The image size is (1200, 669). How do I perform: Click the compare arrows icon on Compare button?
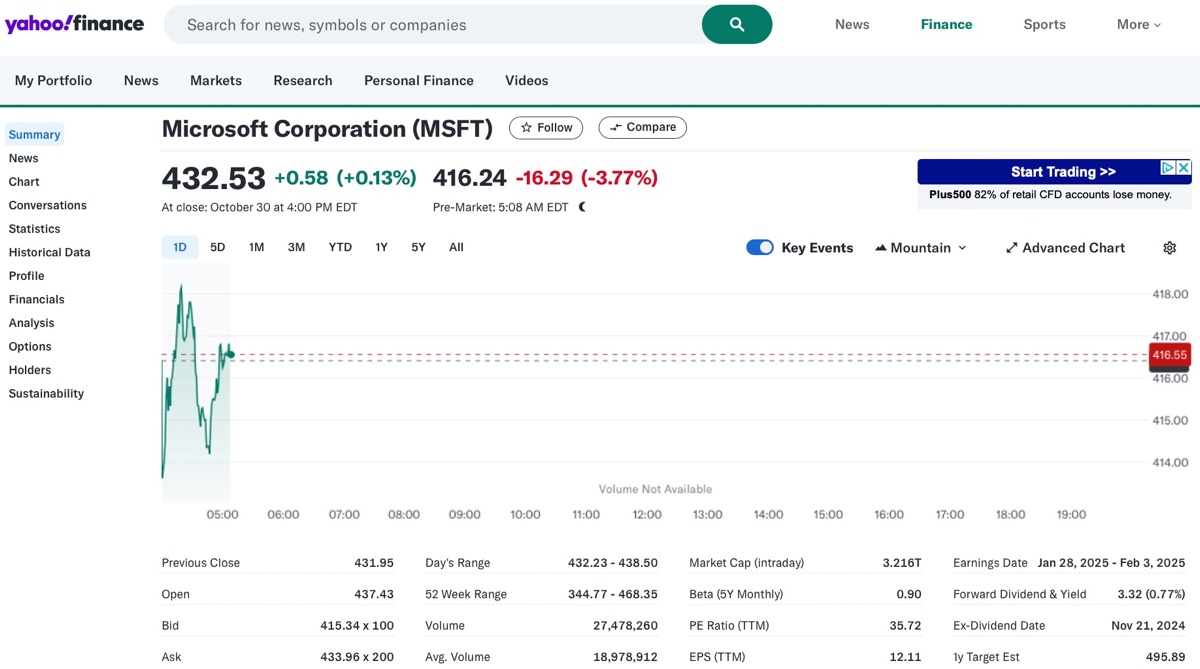coord(614,127)
